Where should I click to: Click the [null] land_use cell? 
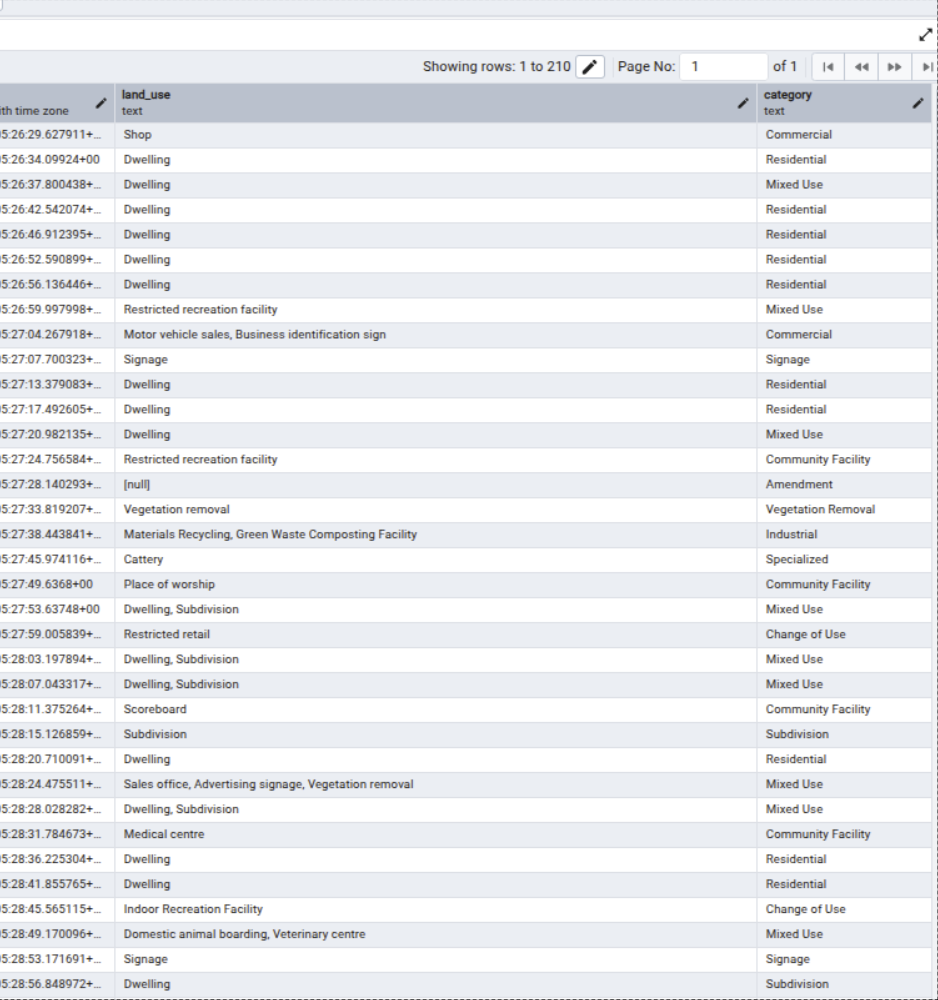click(137, 485)
